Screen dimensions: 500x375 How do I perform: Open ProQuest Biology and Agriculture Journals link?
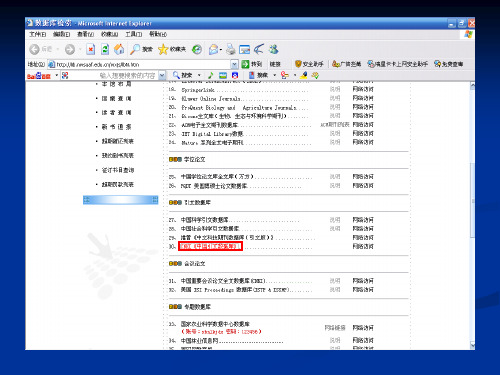click(239, 107)
